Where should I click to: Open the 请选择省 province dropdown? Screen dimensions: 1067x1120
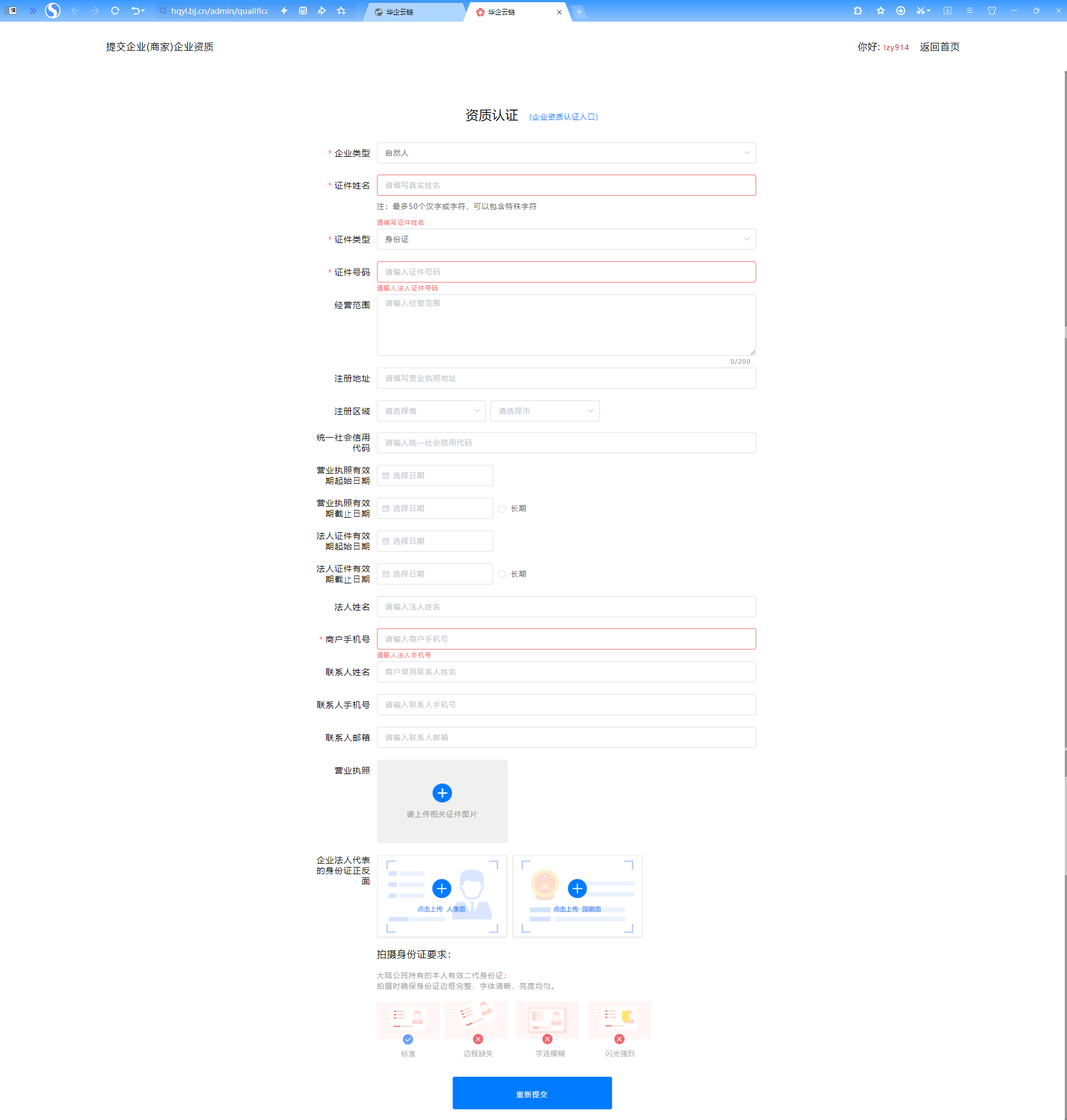[431, 412]
